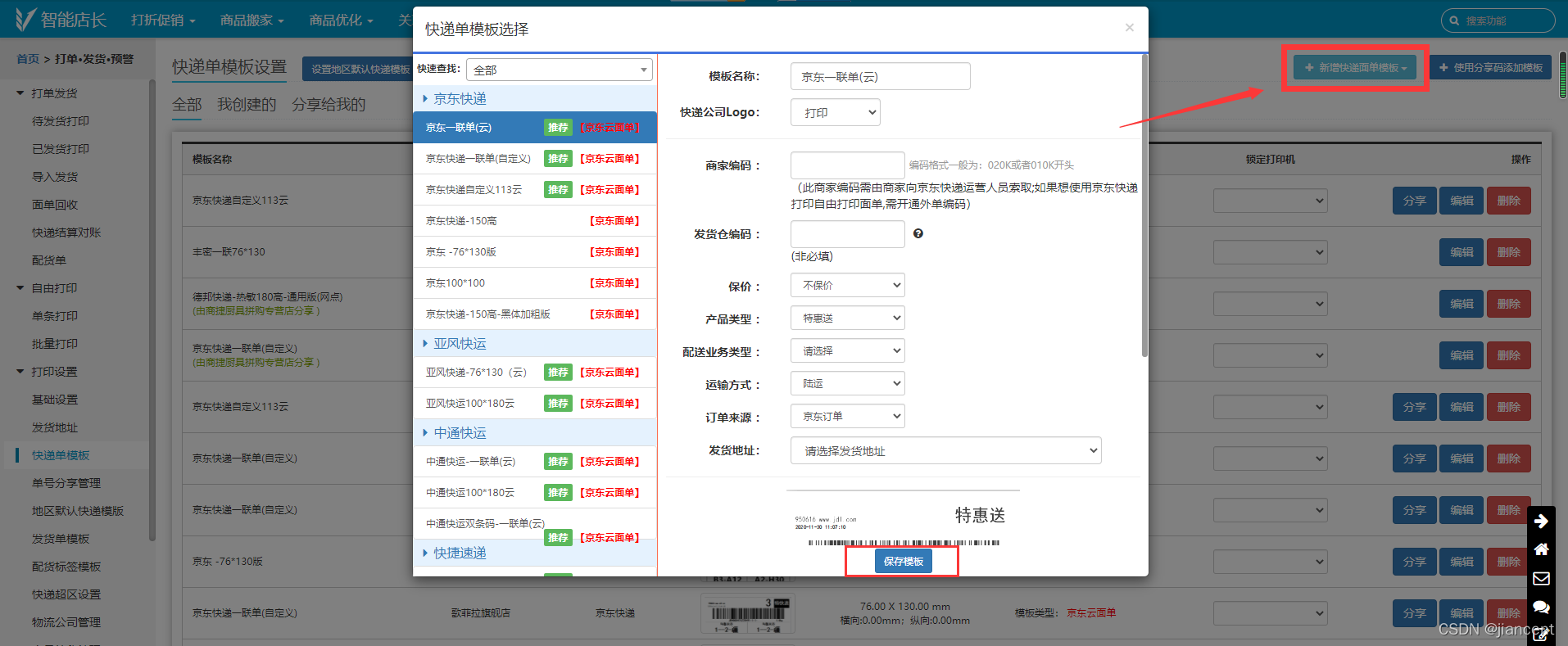
Task: Click the help question mark beside 发货仓编码
Action: click(x=918, y=233)
